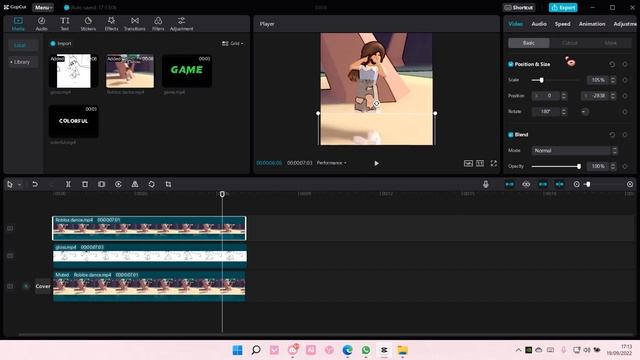640x360 pixels.
Task: Open the Stickers panel
Action: point(88,24)
